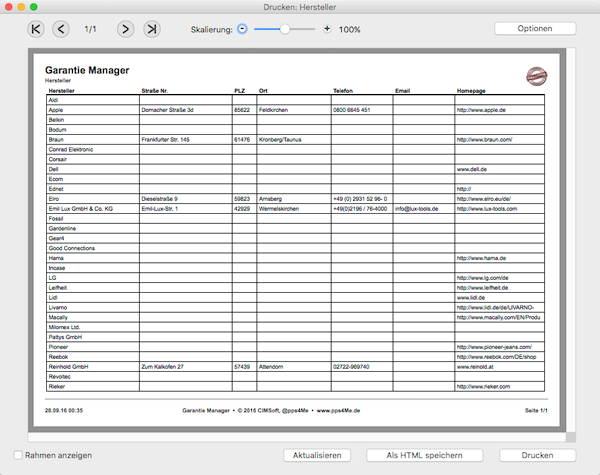The image size is (600, 475).
Task: Adjust the Skalierung slider knob
Action: click(285, 29)
